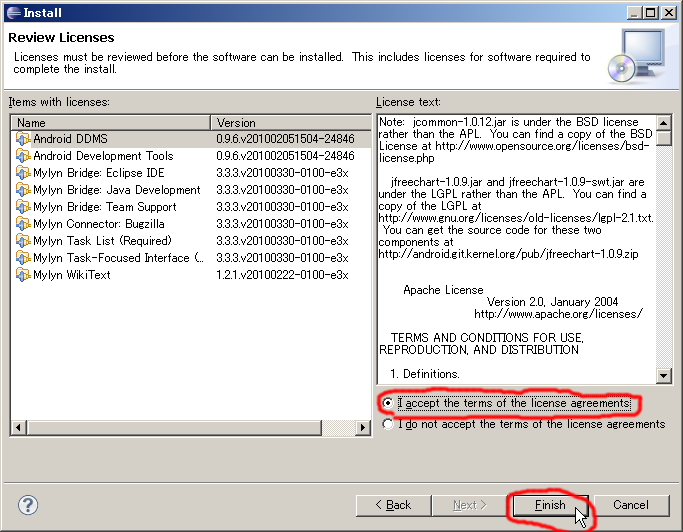
Task: Click the jfreechart-1.0.9.zip URL in license text
Action: click(x=508, y=254)
